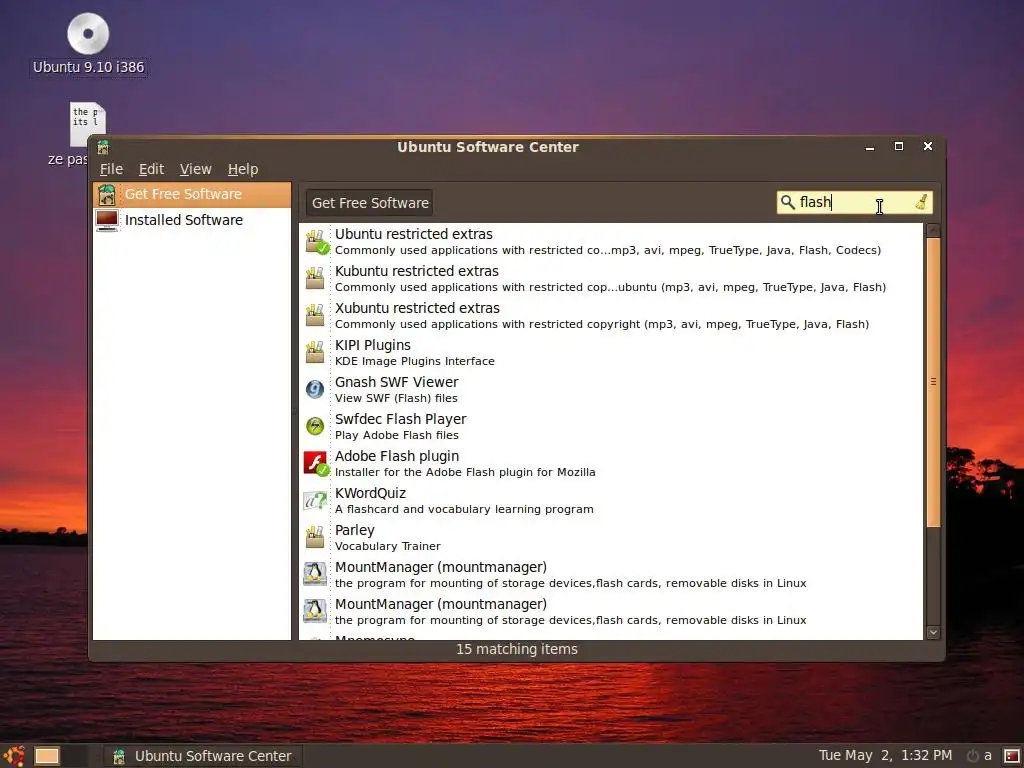
Task: Click the Kubuntu restricted extras package icon
Action: click(315, 278)
